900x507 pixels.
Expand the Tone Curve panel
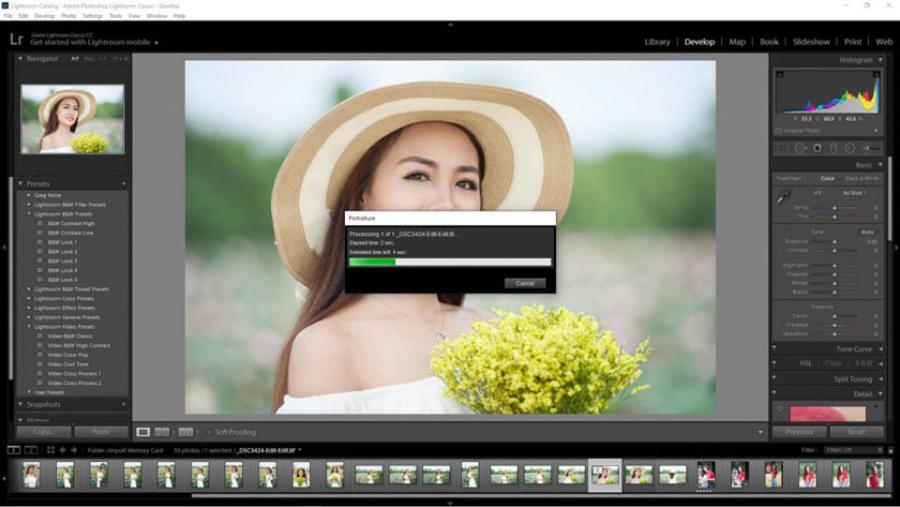click(879, 349)
